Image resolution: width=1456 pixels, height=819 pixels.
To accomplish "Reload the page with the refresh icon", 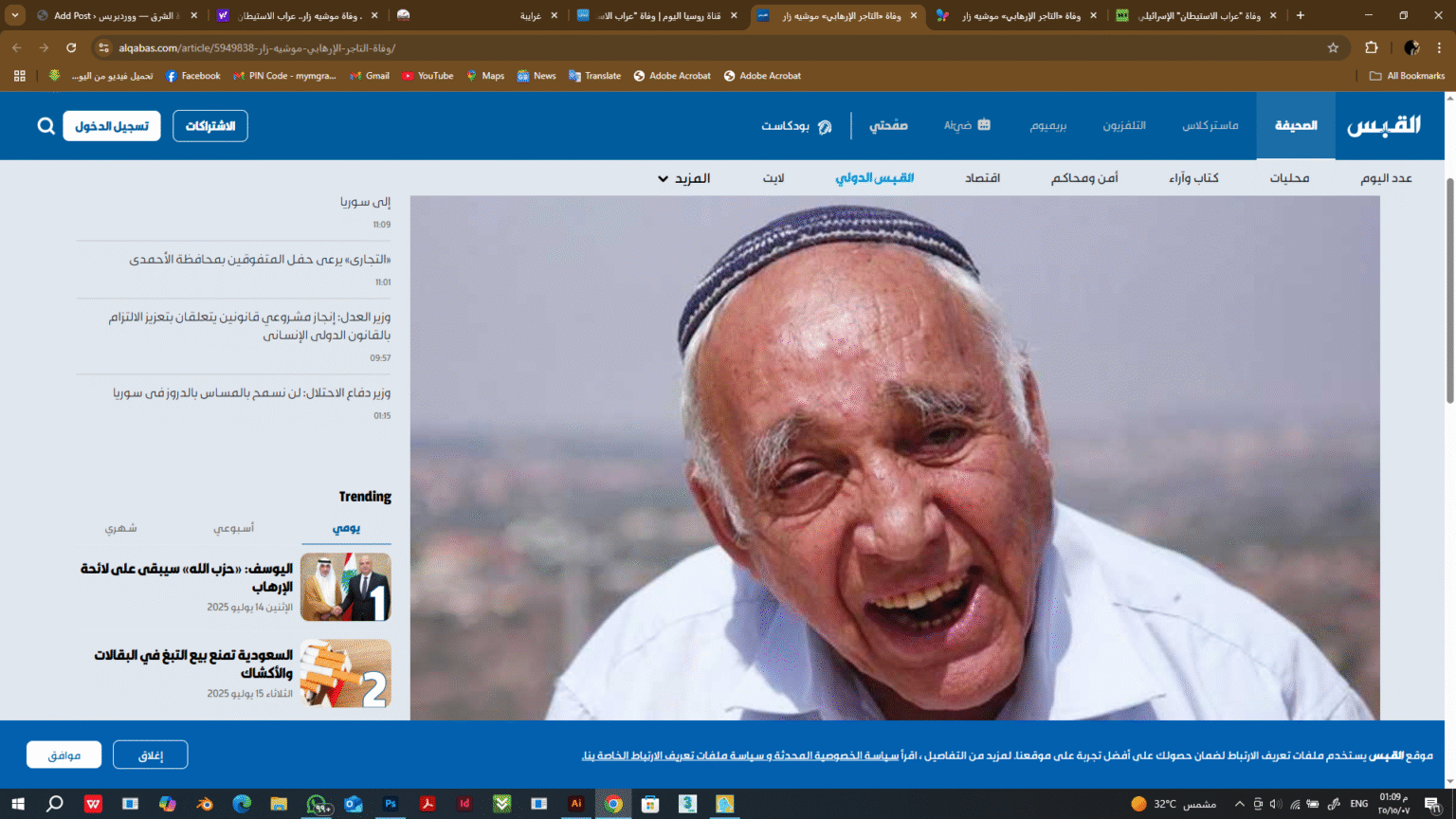I will [x=71, y=47].
